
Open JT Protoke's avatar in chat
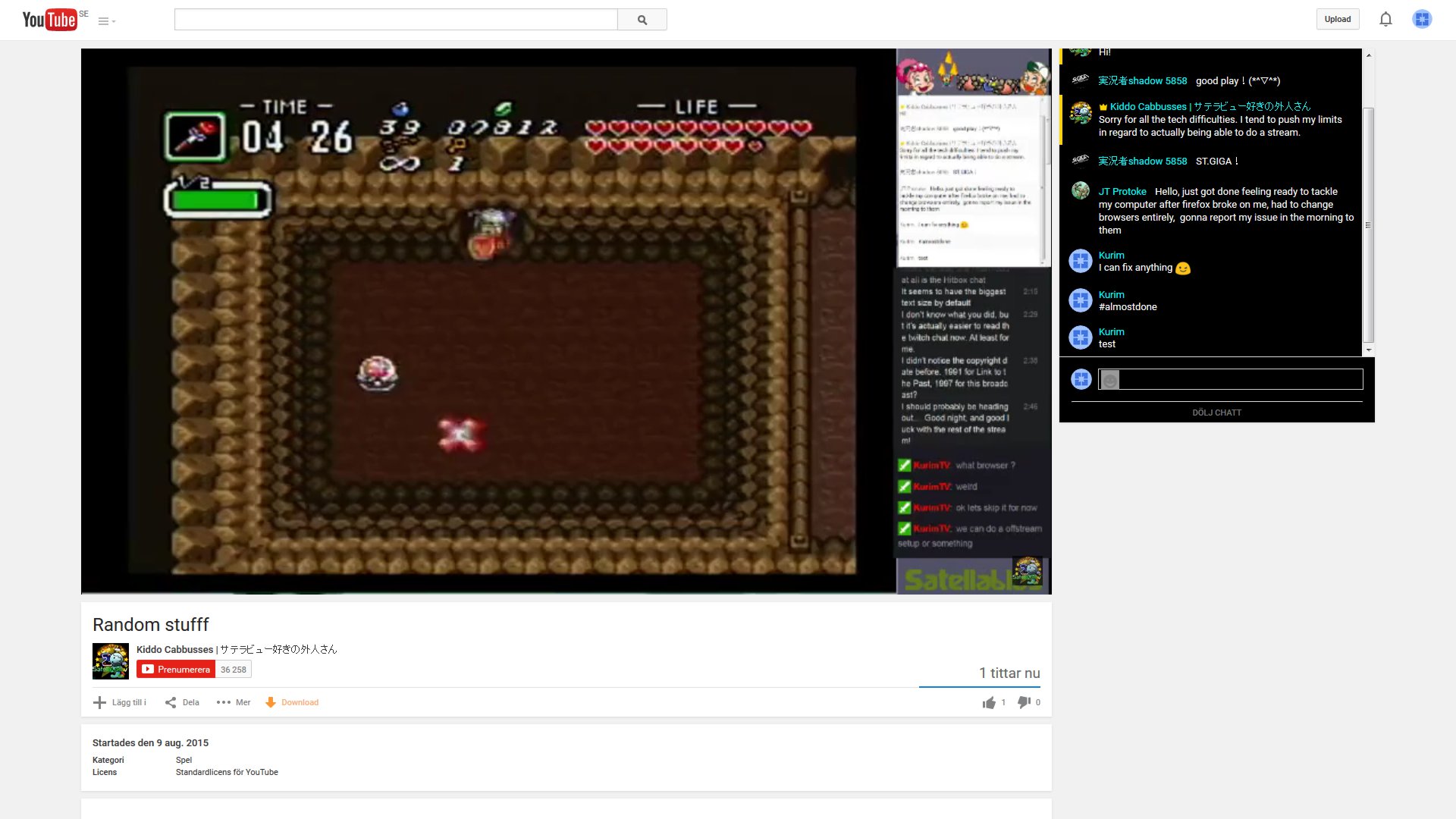click(x=1080, y=191)
